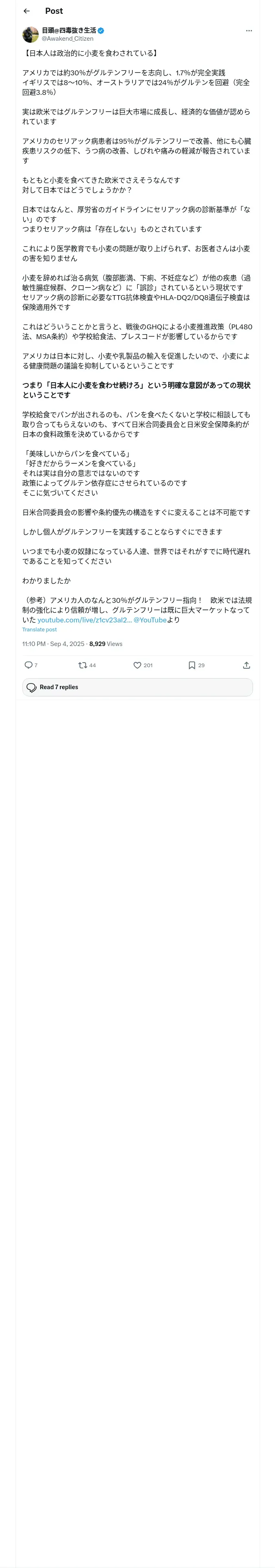Bookmark this post with the bookmark icon

point(191,665)
